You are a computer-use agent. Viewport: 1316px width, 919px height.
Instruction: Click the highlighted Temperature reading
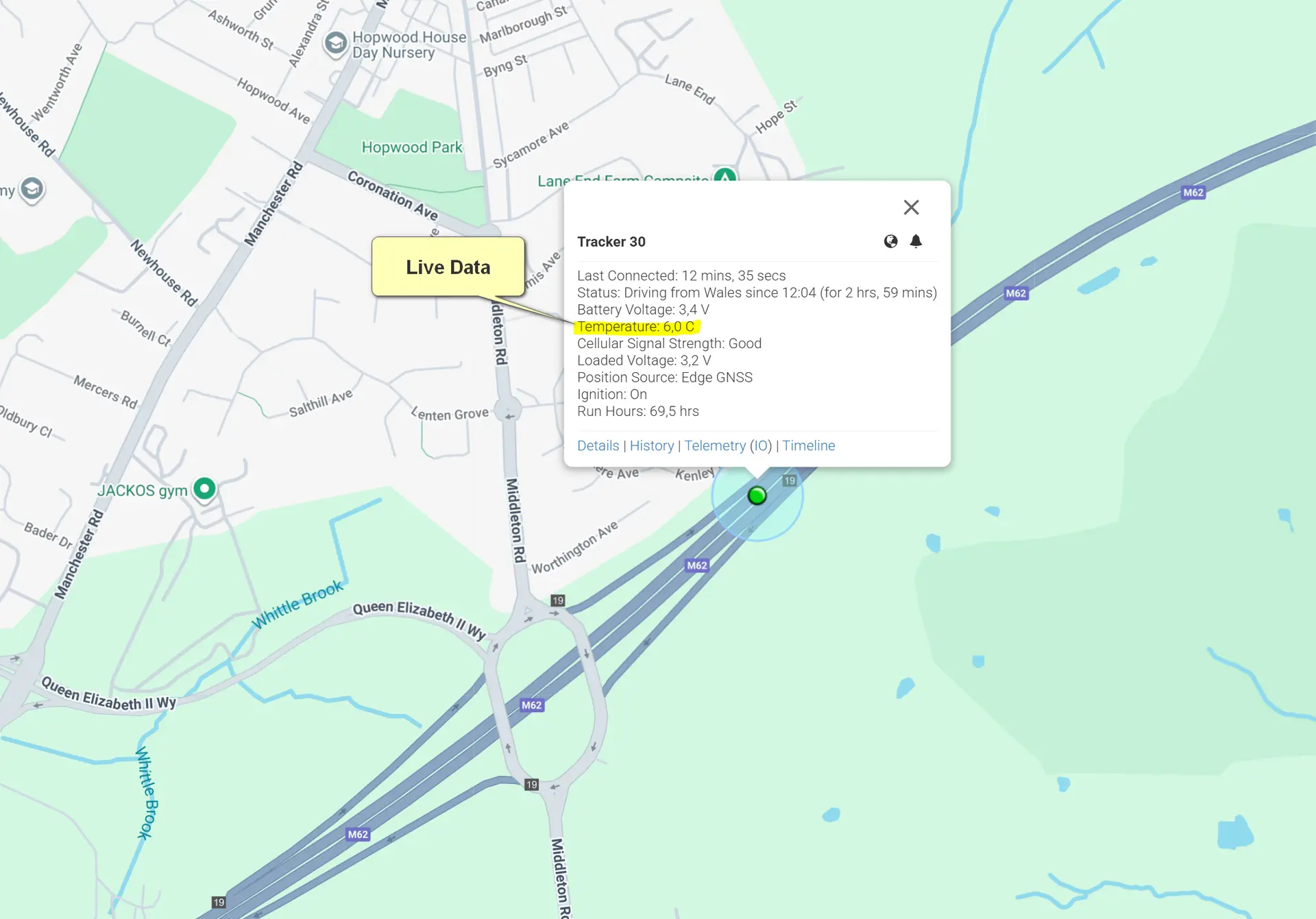click(635, 327)
